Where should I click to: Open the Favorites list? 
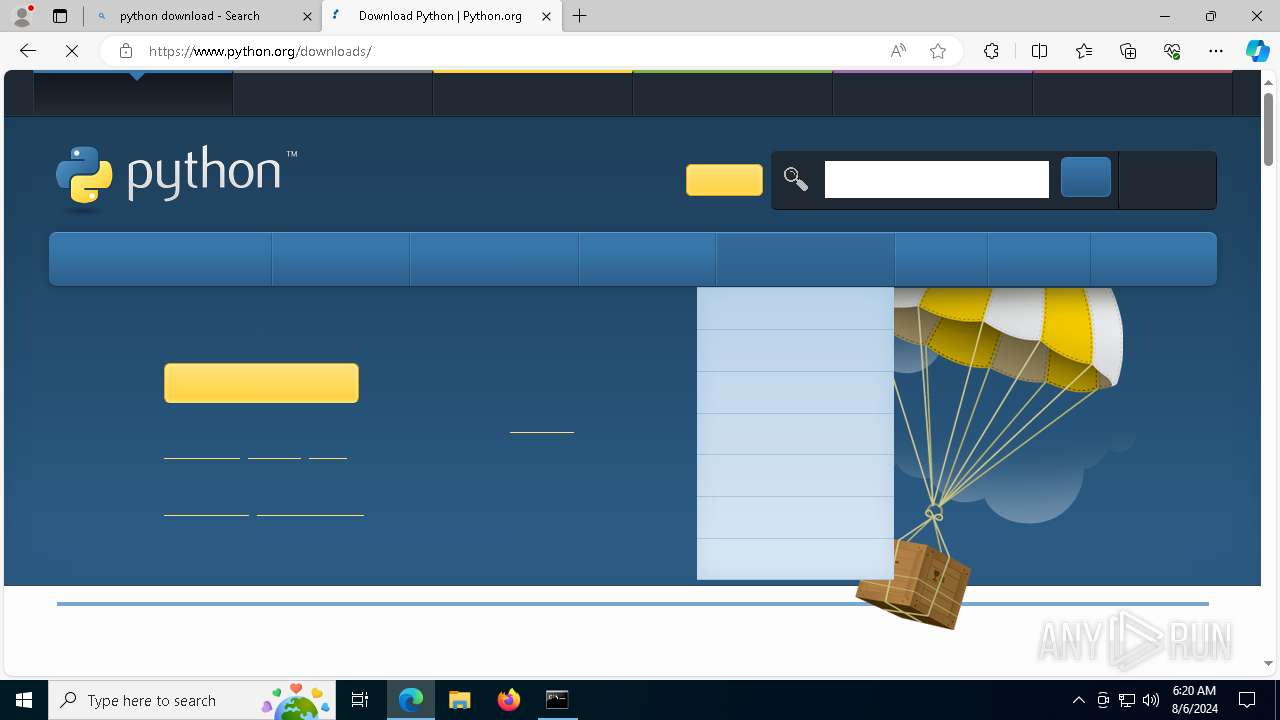(1084, 51)
